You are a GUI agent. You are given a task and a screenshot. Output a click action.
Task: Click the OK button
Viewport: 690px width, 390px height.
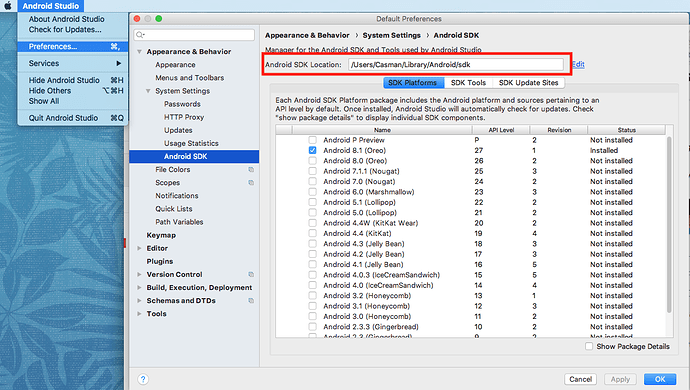pos(660,379)
